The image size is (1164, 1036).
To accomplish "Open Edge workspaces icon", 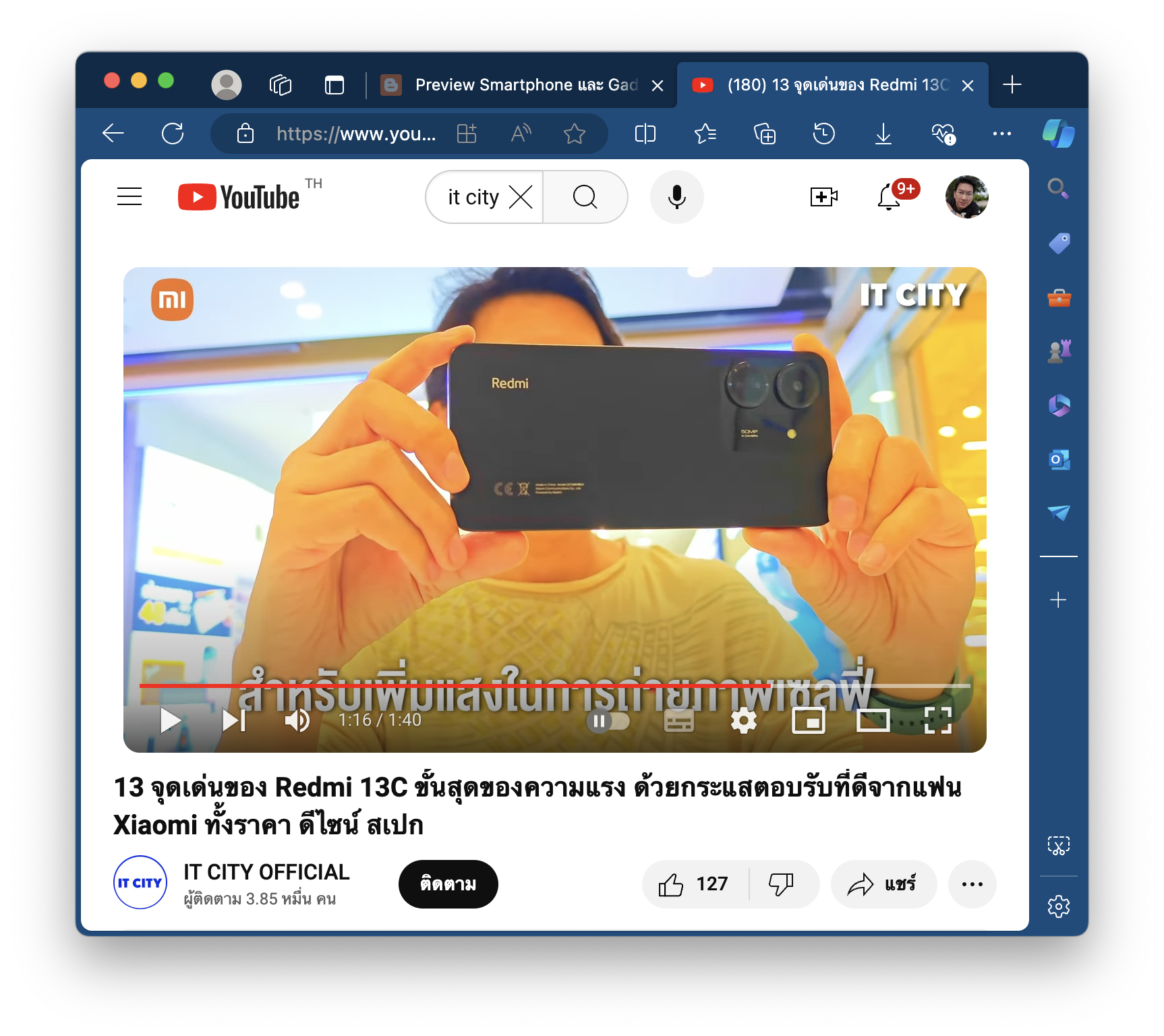I will point(281,85).
